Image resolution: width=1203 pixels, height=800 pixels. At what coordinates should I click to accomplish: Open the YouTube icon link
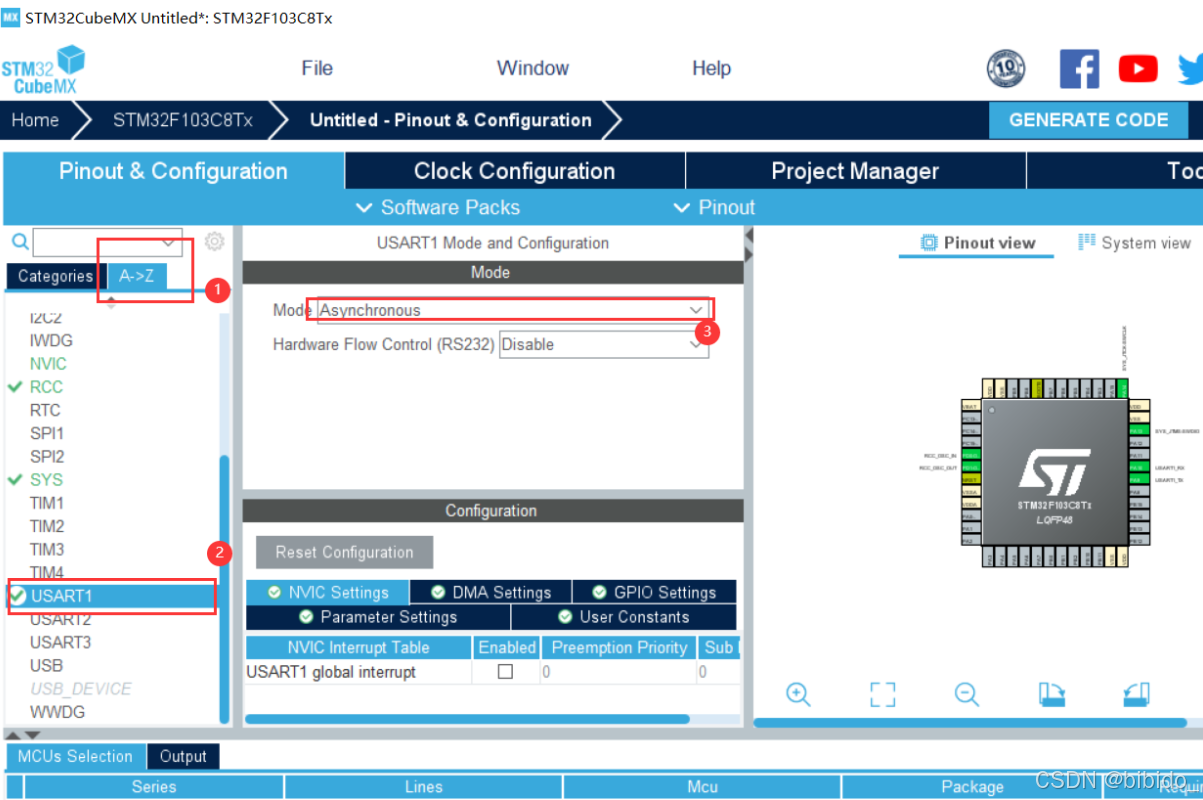(x=1138, y=69)
